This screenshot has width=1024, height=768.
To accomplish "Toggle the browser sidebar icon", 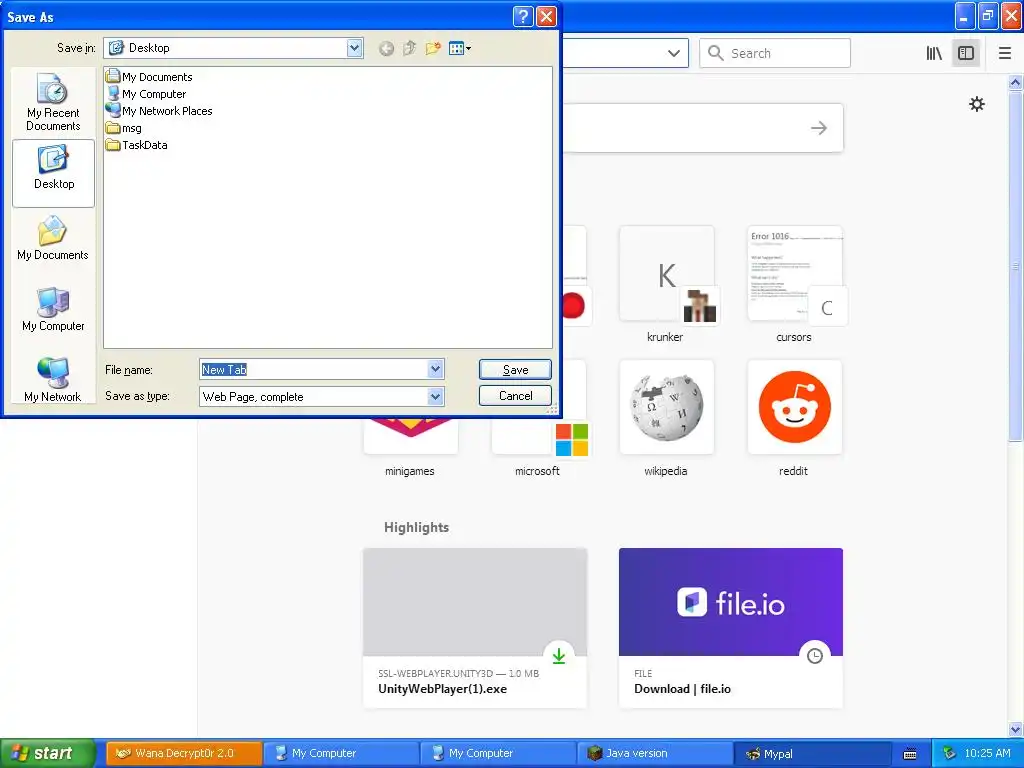I will 966,54.
